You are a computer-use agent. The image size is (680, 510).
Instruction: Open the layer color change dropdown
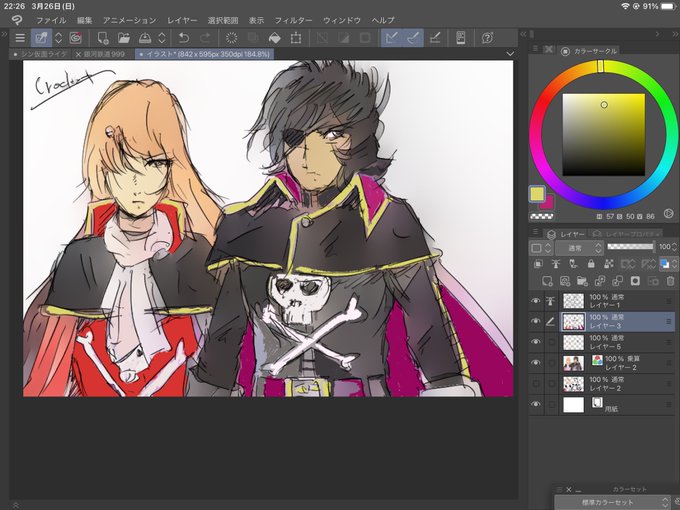668,264
